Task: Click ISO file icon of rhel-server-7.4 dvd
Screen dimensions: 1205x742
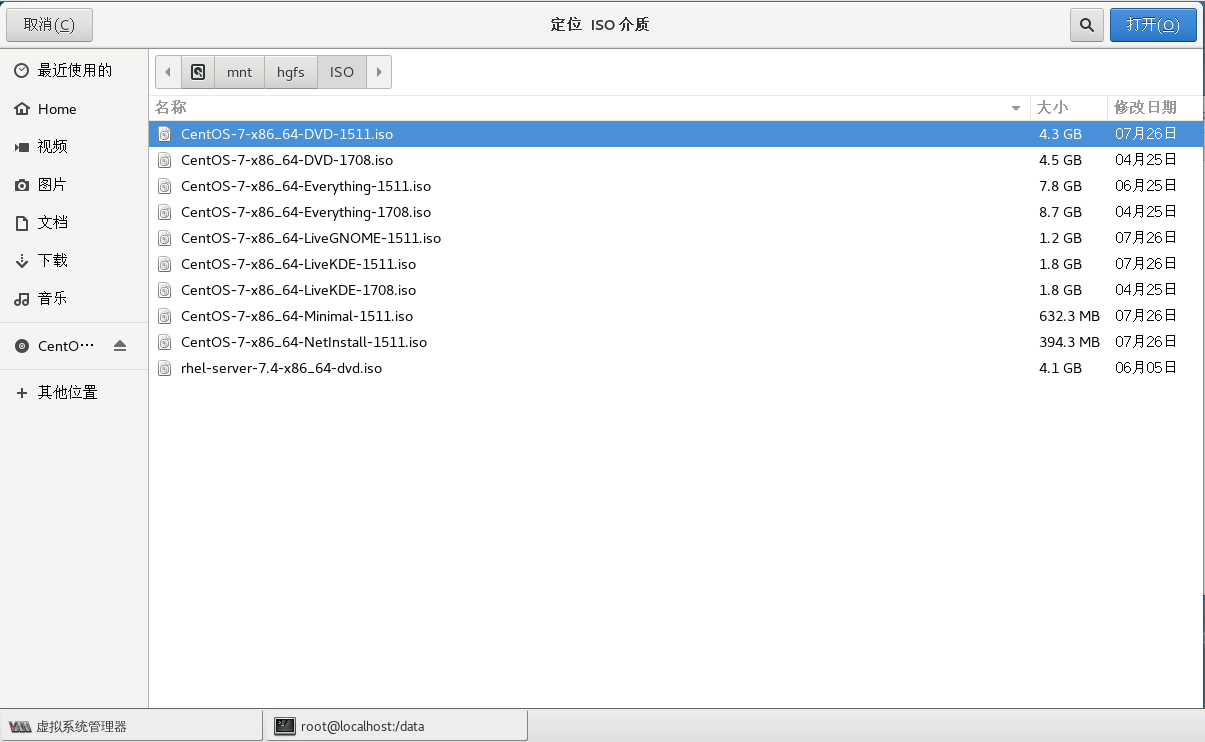Action: 165,368
